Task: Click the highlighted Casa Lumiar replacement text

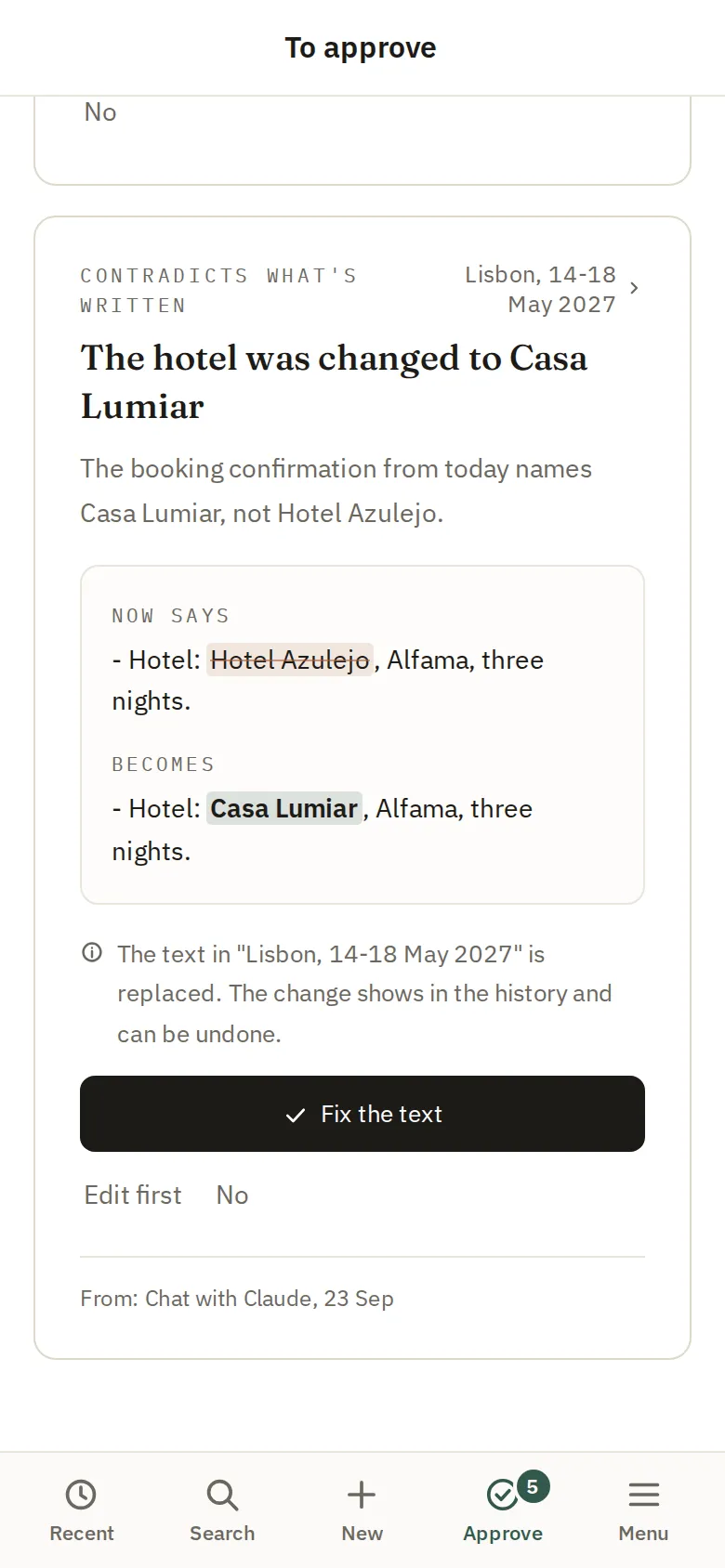Action: point(284,808)
